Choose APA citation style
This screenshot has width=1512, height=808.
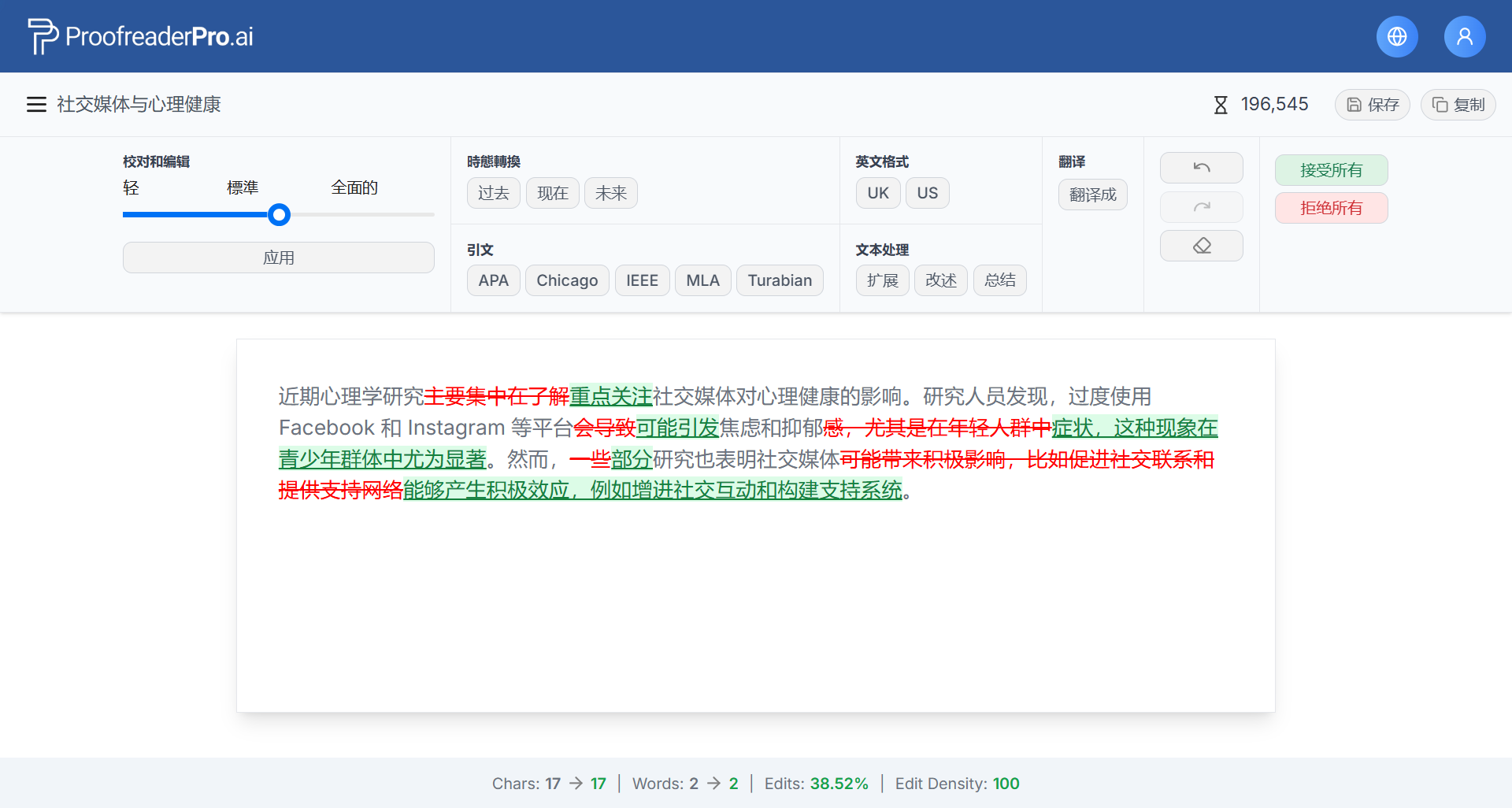click(x=493, y=280)
